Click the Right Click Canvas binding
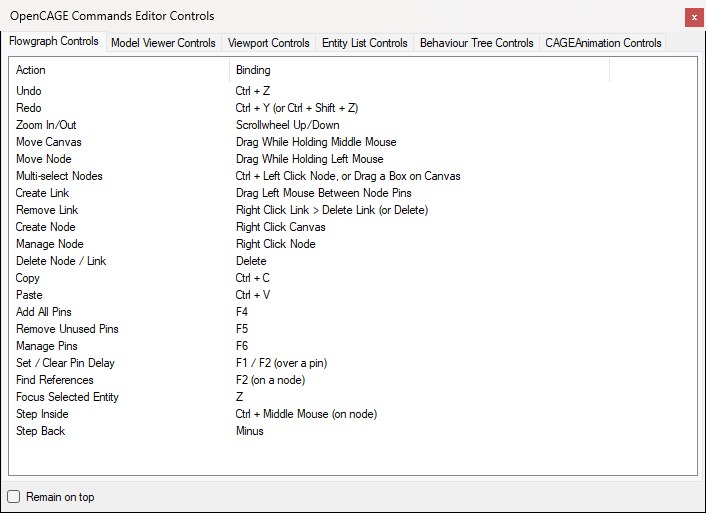The width and height of the screenshot is (706, 513). click(x=281, y=227)
